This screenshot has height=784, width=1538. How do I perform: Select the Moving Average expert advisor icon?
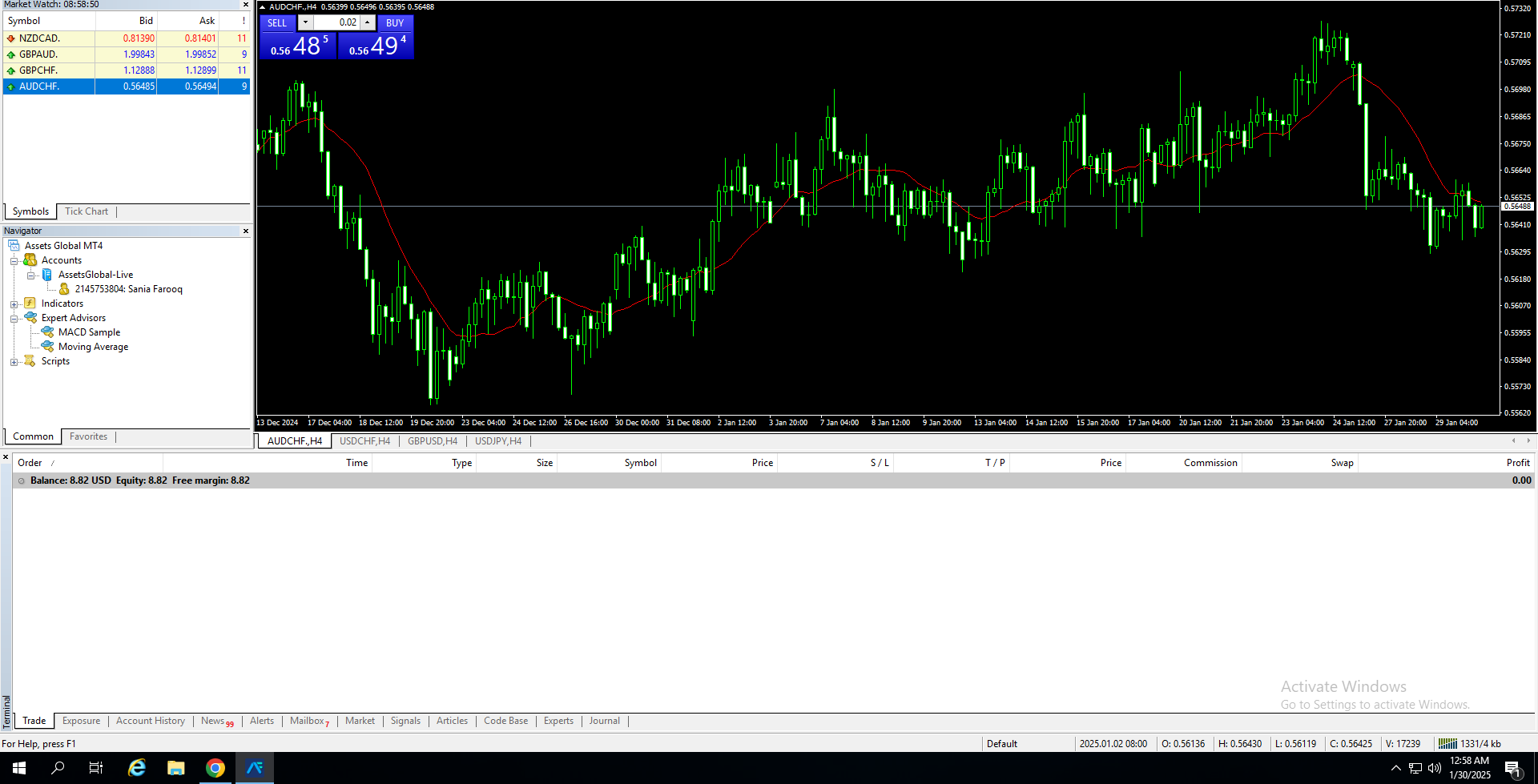[48, 347]
